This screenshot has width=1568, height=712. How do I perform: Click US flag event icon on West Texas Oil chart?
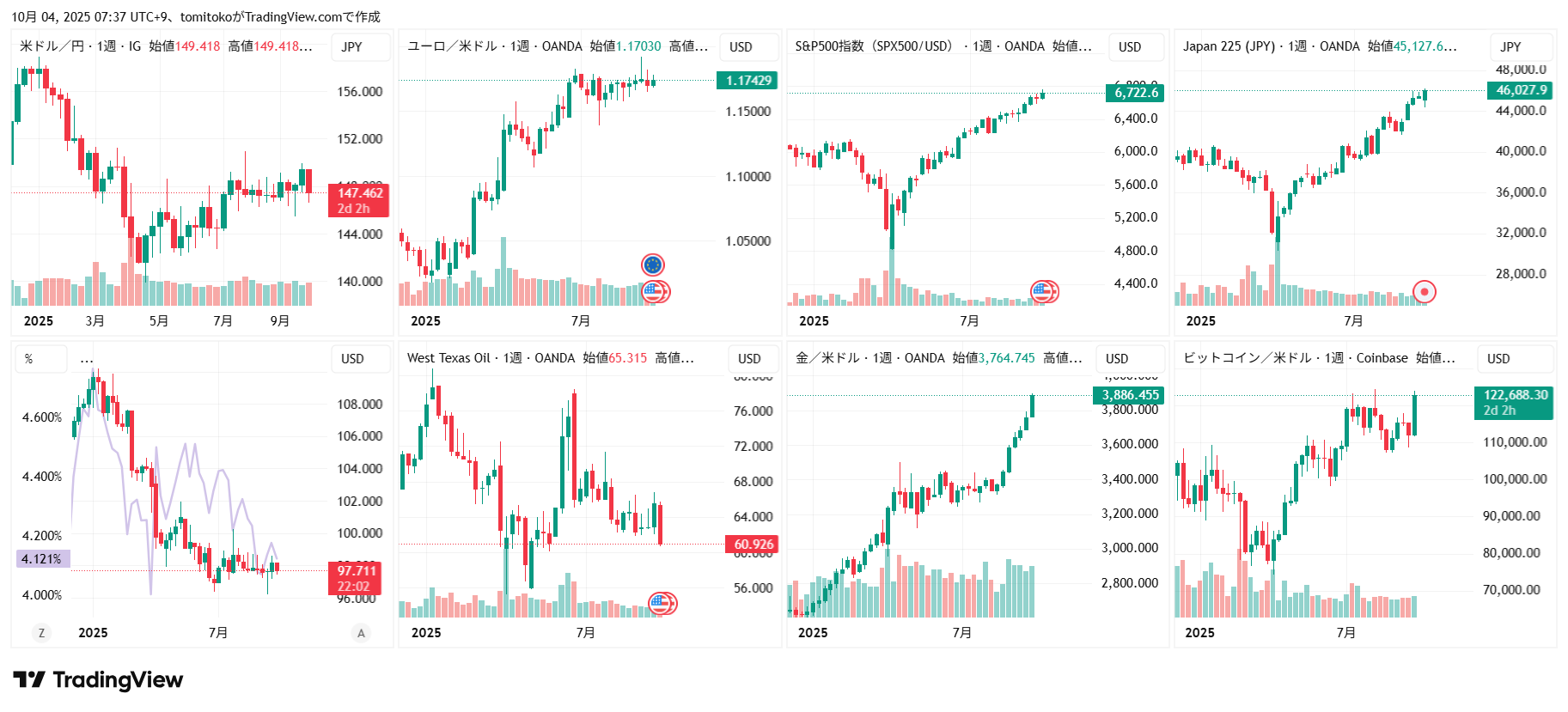[x=662, y=604]
